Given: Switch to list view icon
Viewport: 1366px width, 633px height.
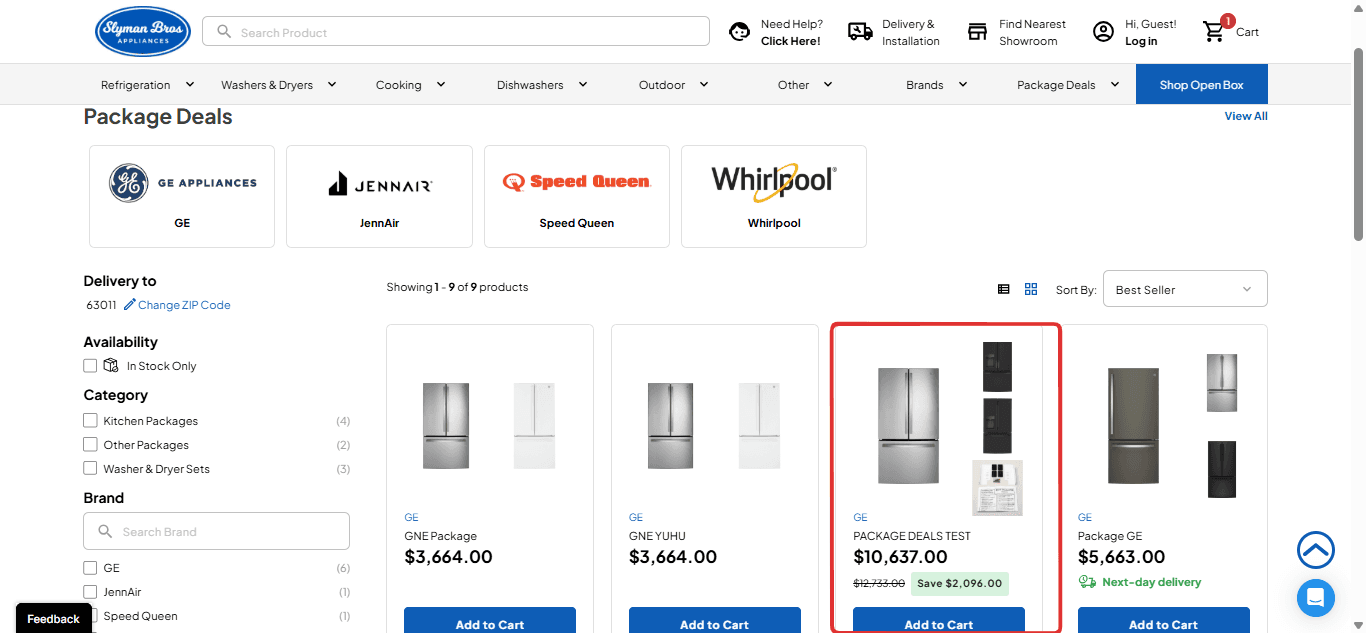Looking at the screenshot, I should [x=1004, y=289].
